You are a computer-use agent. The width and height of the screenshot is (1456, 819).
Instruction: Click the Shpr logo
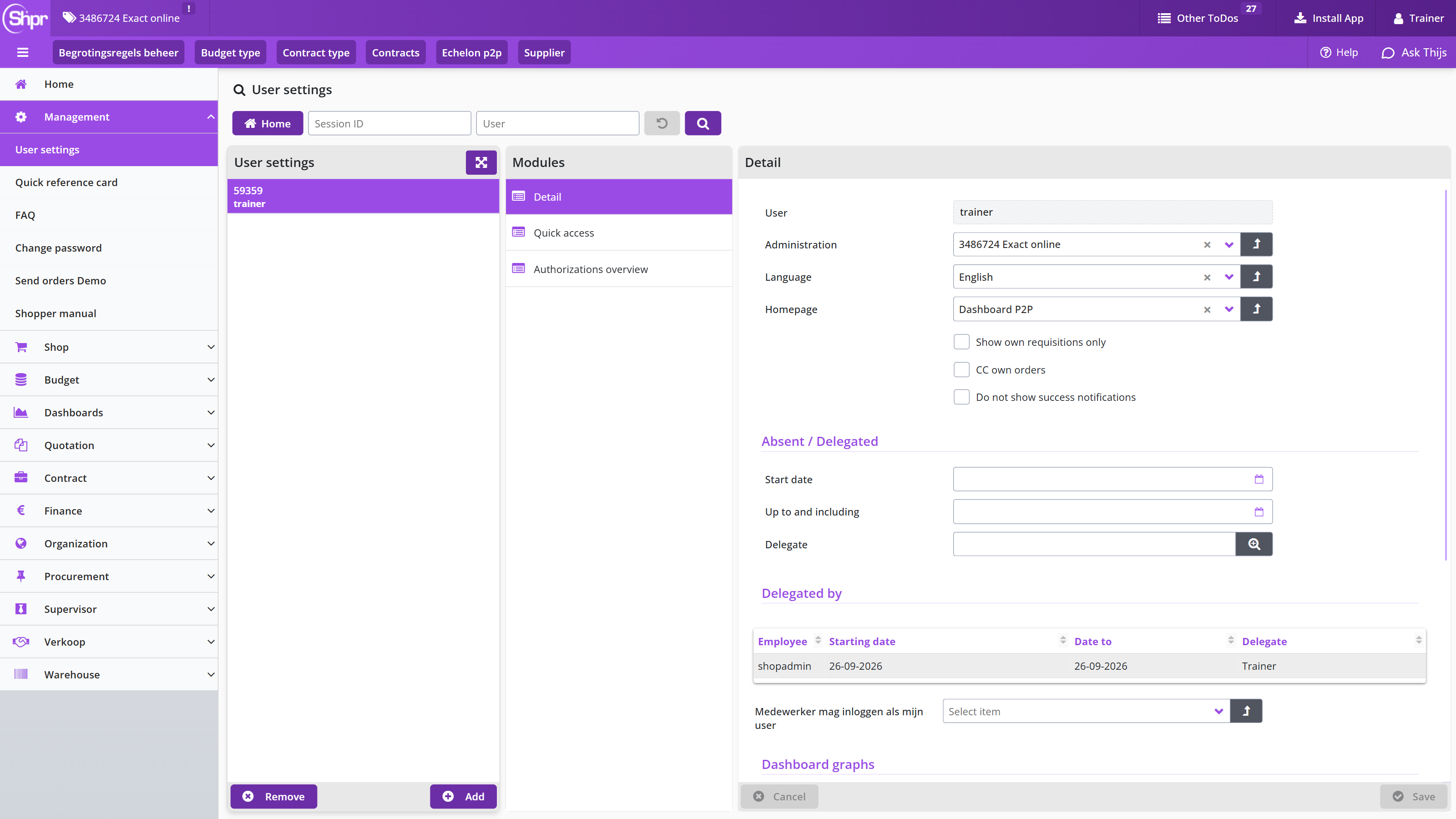click(x=25, y=18)
